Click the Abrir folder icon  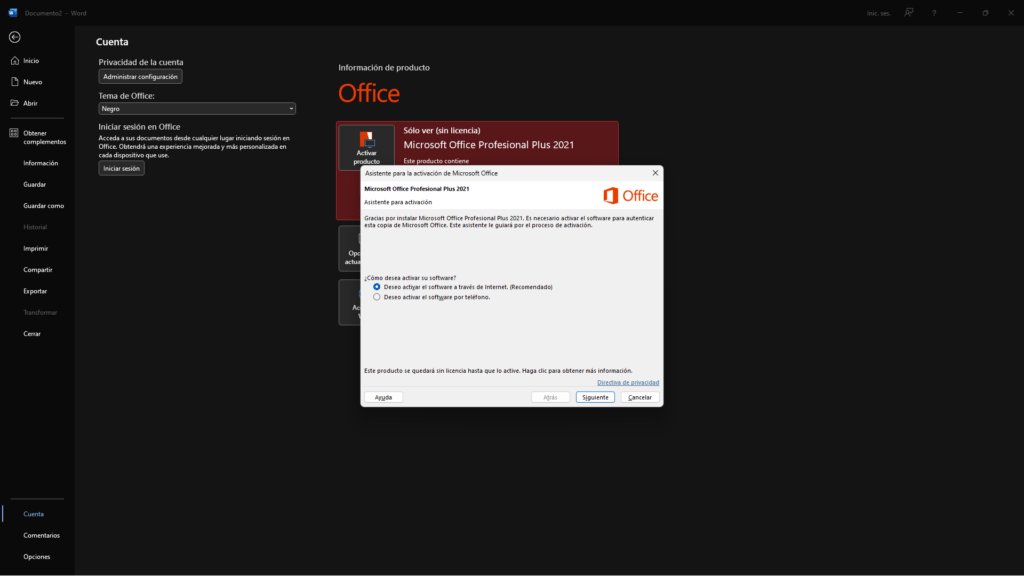tap(14, 103)
